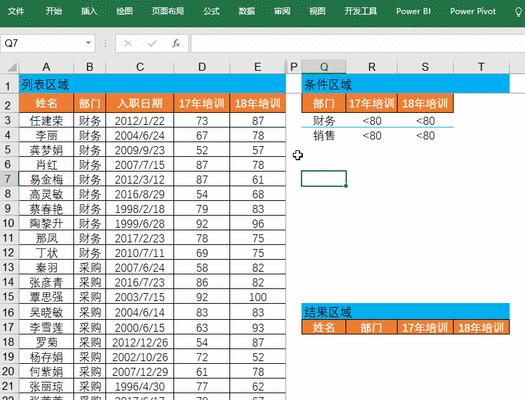
Task: Click 17年培训 header in criteria area
Action: pyautogui.click(x=372, y=103)
